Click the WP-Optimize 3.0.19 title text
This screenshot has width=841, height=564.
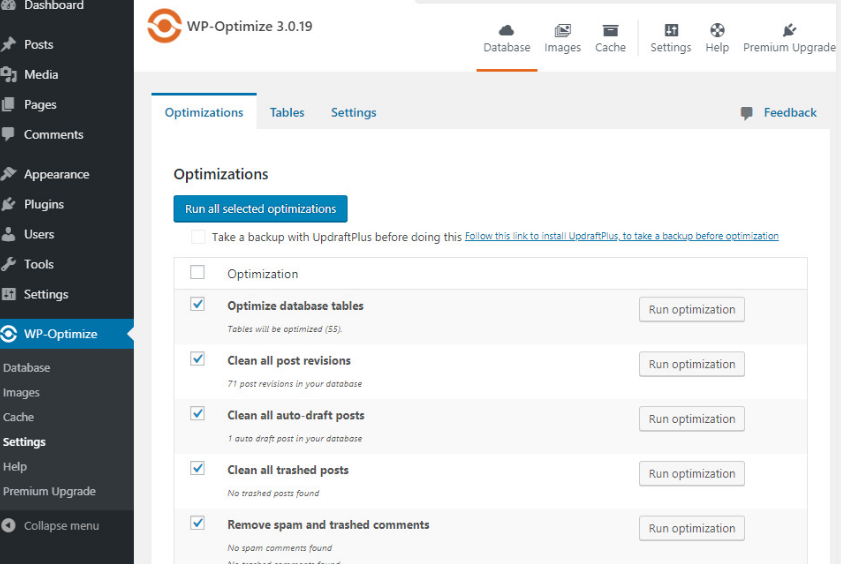point(249,26)
